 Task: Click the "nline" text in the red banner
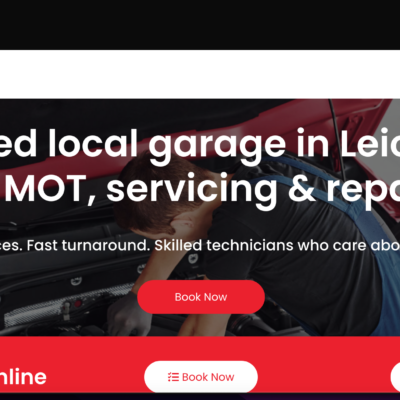(x=23, y=377)
